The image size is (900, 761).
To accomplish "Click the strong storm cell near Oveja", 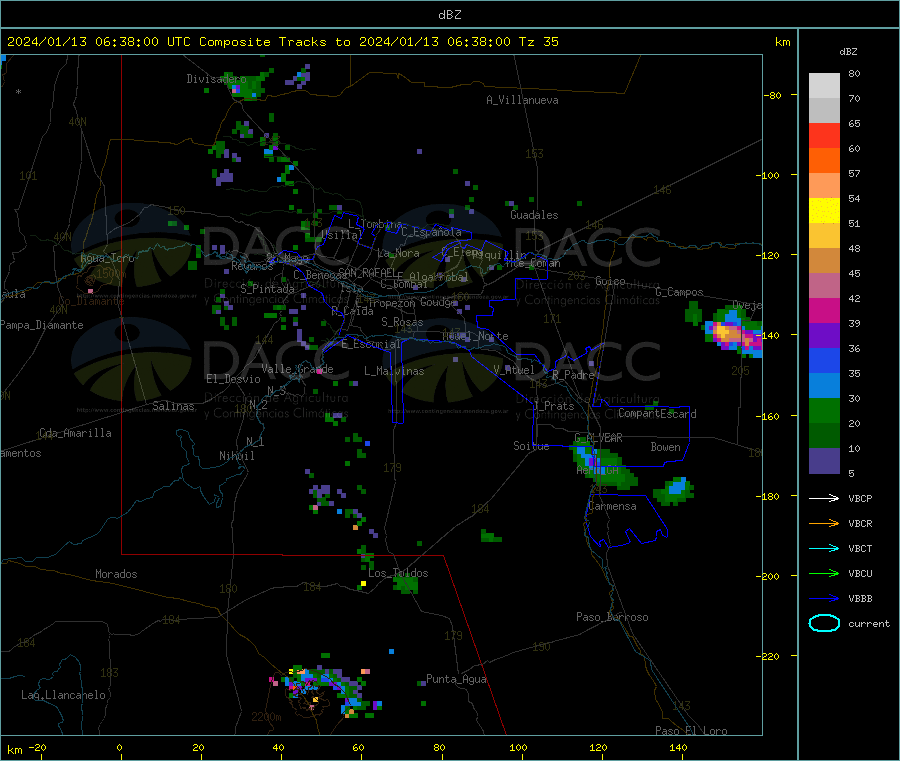I will tap(732, 332).
